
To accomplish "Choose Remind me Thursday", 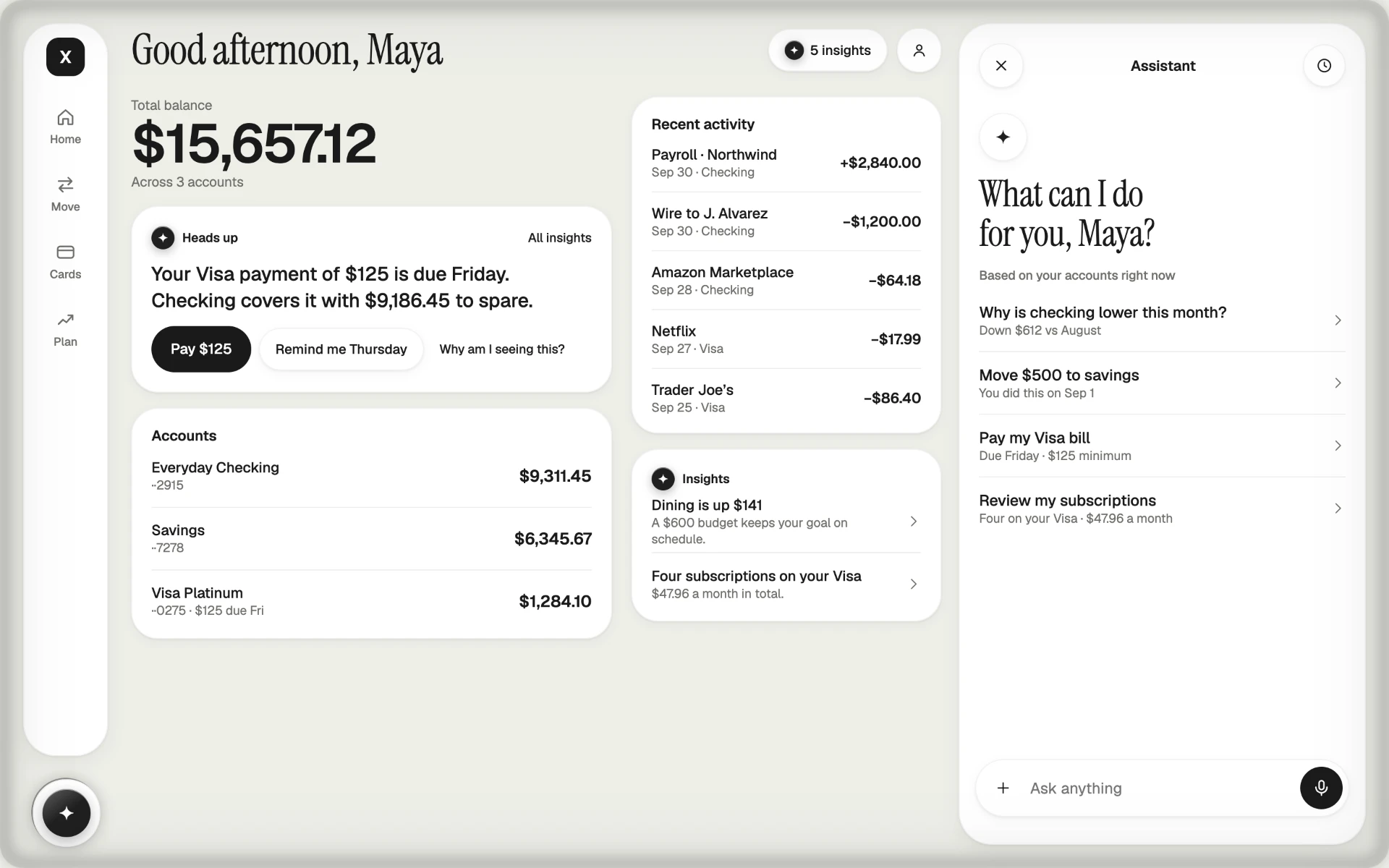I will pos(341,349).
